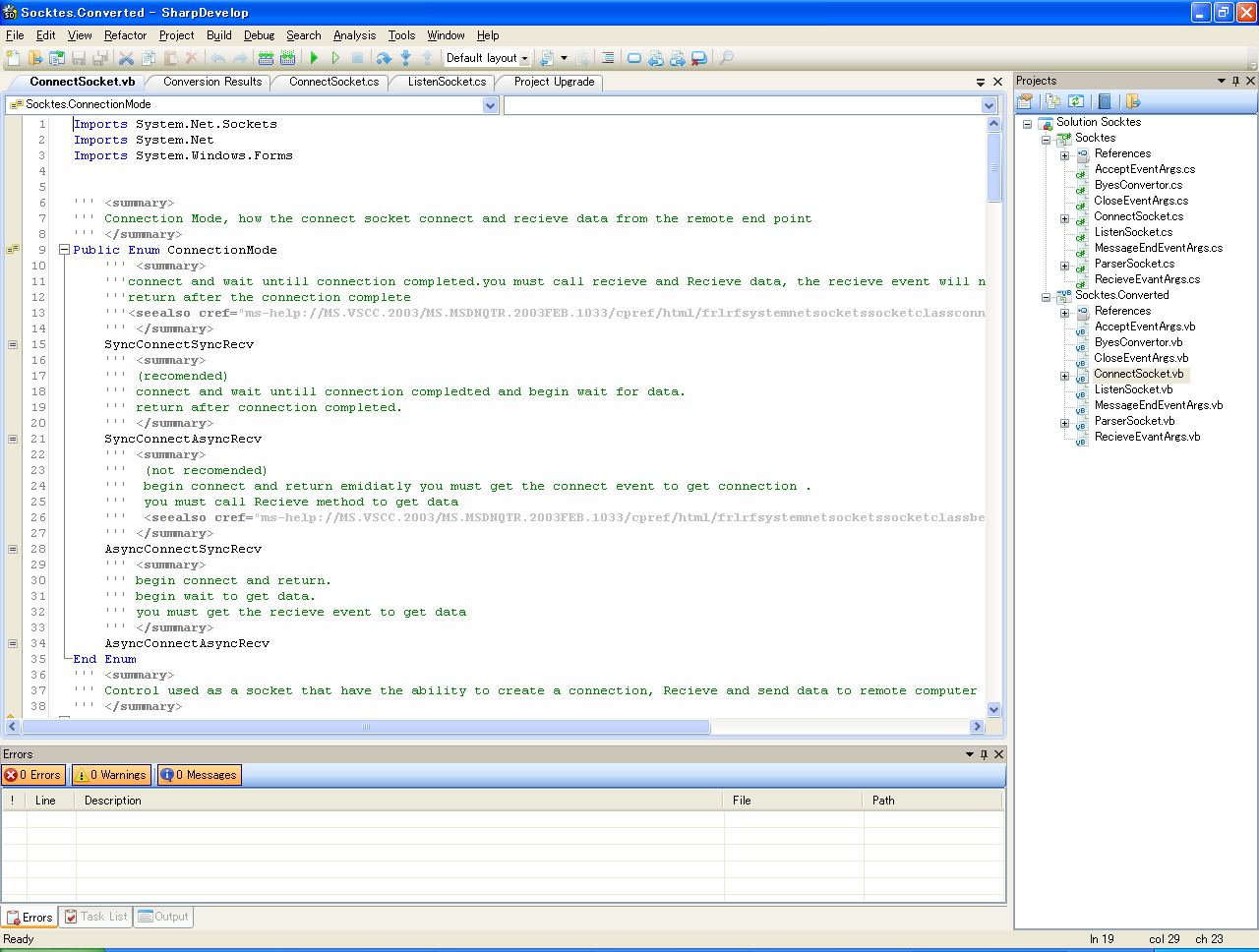Toggle the 0 Messages filter button
Screen dimensions: 1259x952
199,775
